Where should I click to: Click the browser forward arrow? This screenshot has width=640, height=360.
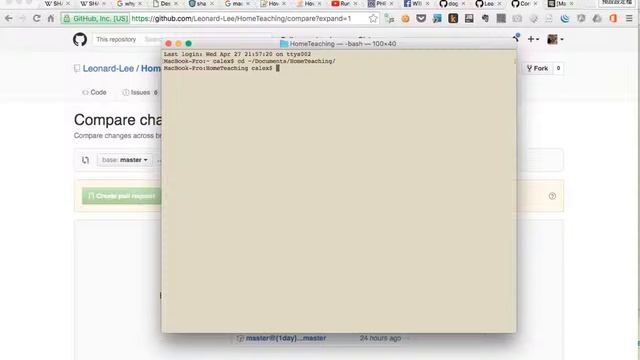(x=22, y=18)
